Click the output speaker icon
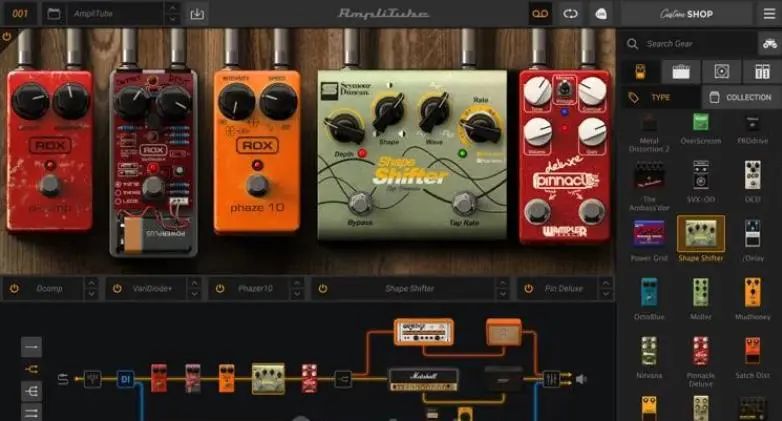Viewport: 782px width, 421px height. pos(582,379)
